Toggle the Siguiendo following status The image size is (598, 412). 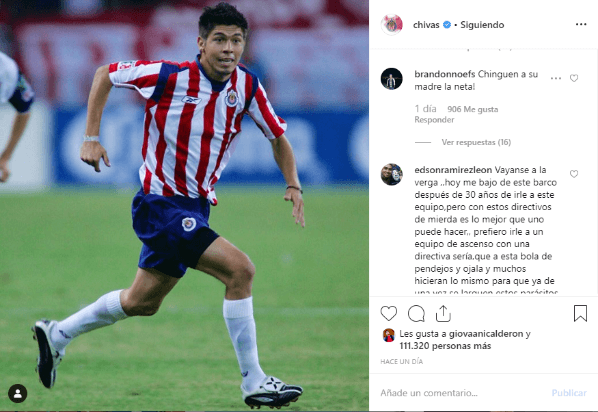point(482,25)
